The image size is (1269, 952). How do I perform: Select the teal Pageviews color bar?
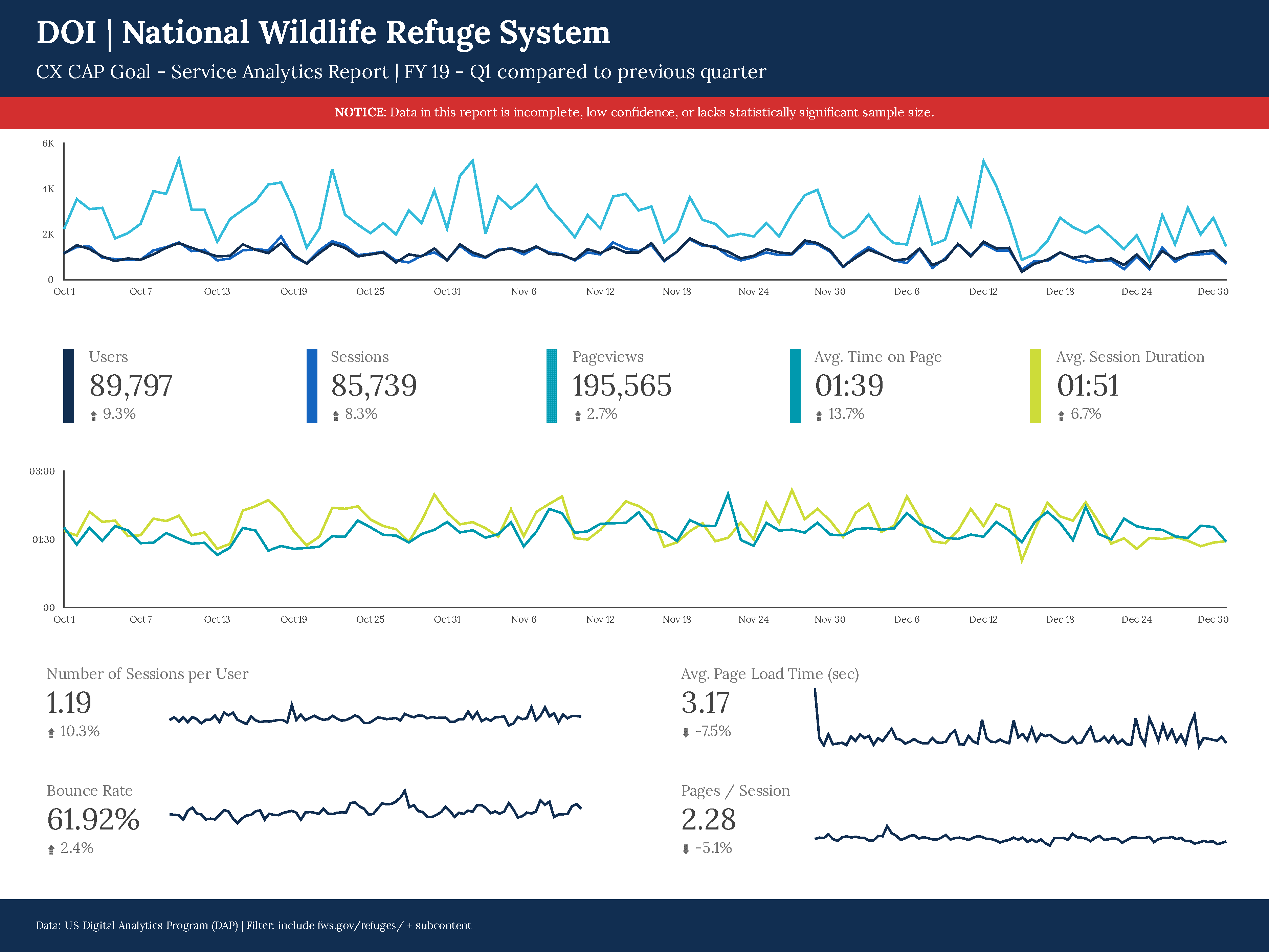tap(552, 385)
